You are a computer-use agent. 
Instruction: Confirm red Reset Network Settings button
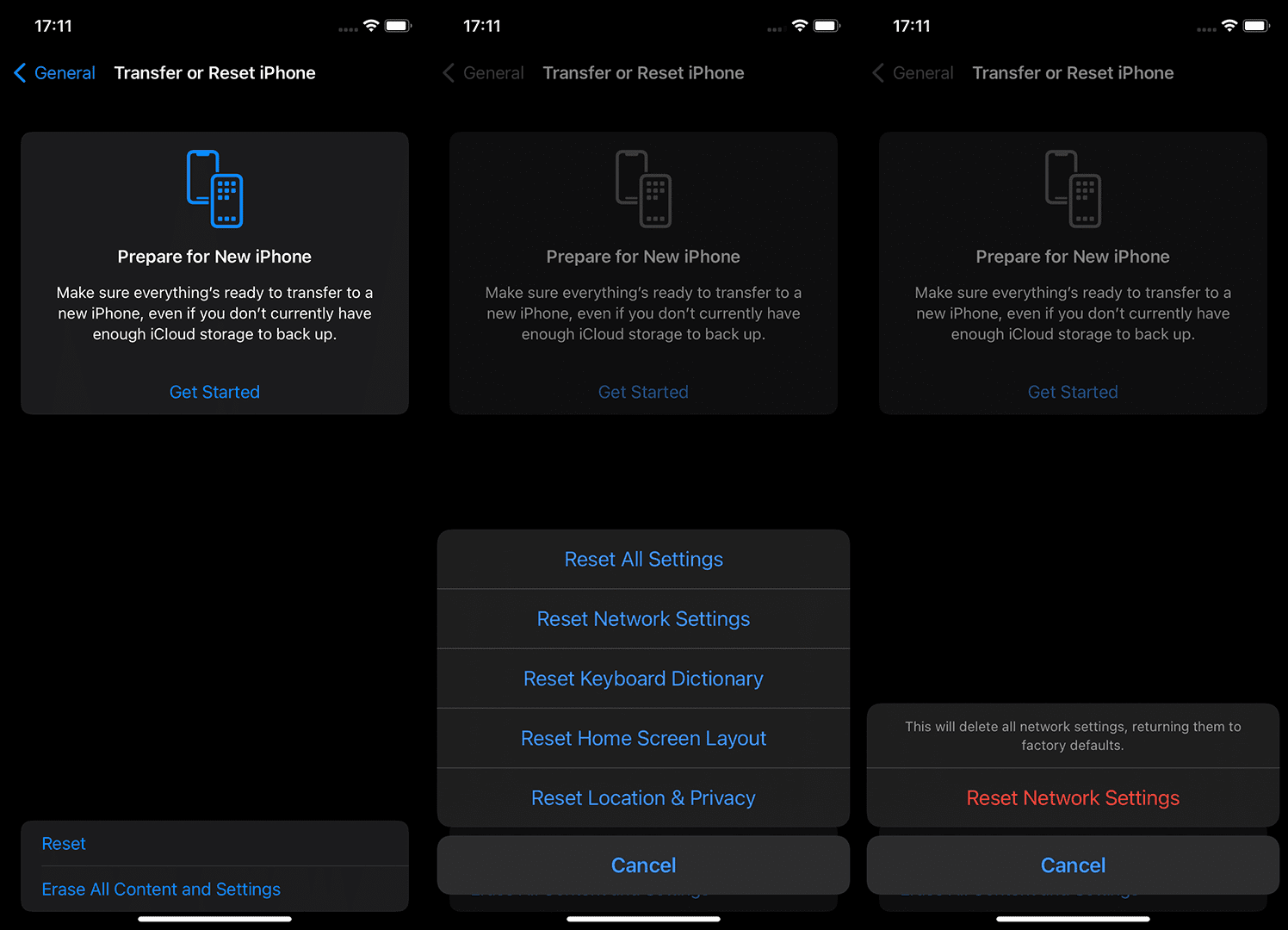point(1073,798)
